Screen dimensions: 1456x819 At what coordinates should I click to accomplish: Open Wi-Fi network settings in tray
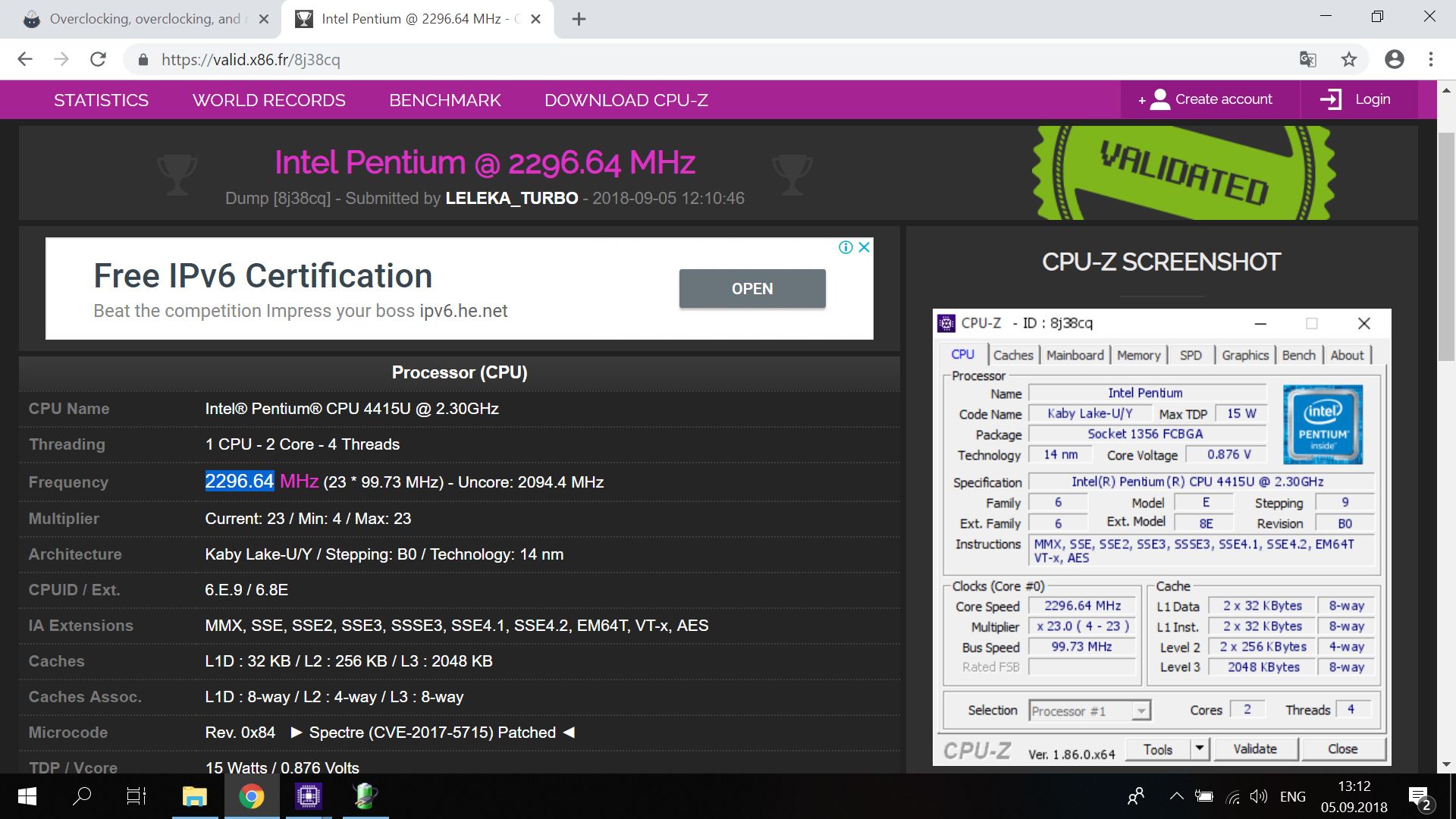[1233, 796]
